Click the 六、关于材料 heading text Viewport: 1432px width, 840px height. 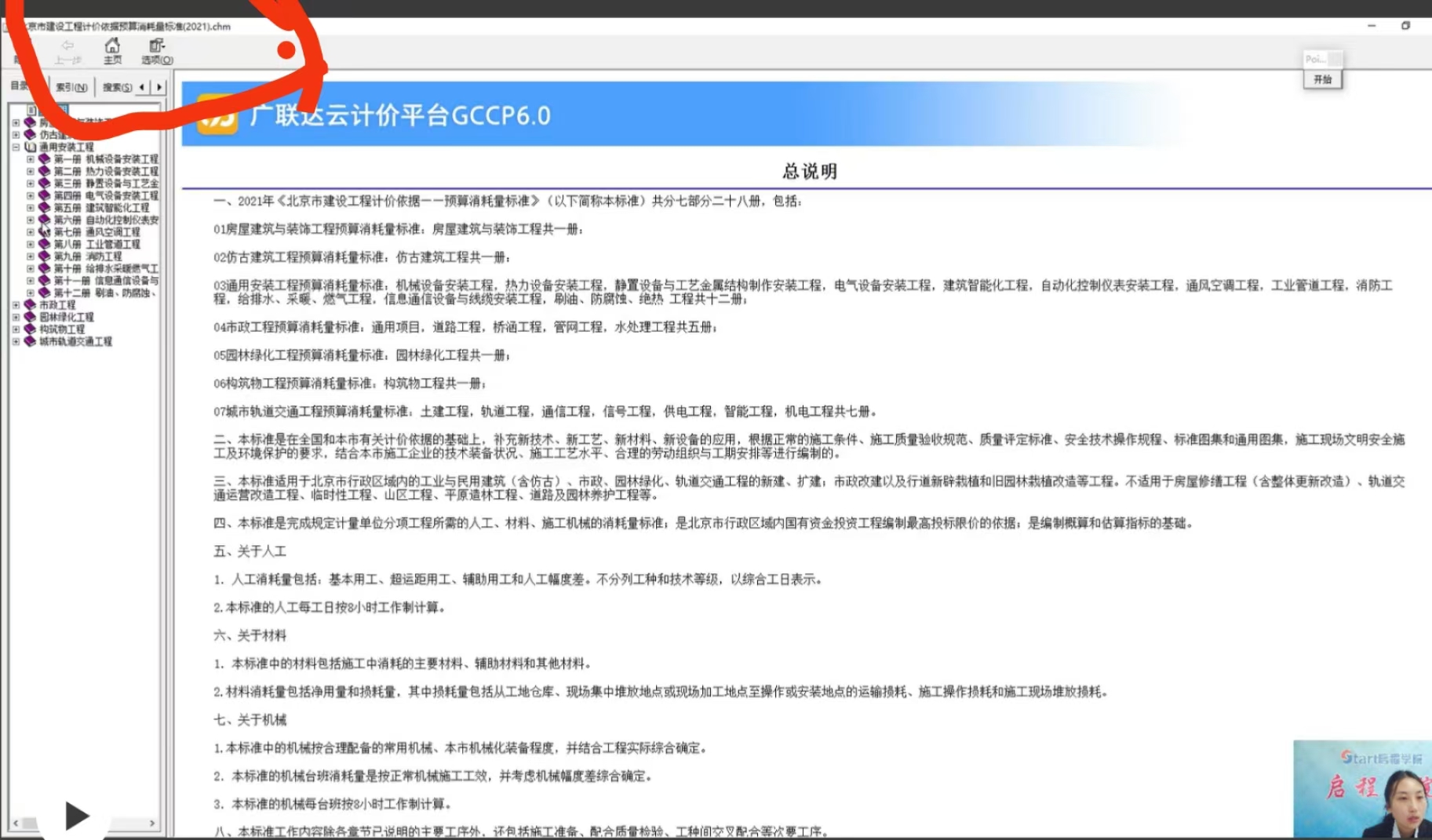point(250,635)
